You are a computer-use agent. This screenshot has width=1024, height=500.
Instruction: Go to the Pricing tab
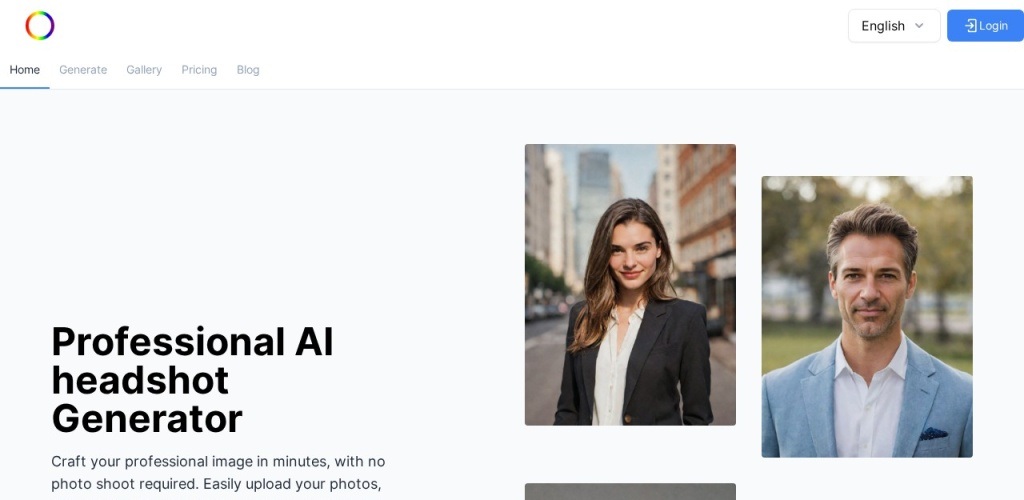199,70
